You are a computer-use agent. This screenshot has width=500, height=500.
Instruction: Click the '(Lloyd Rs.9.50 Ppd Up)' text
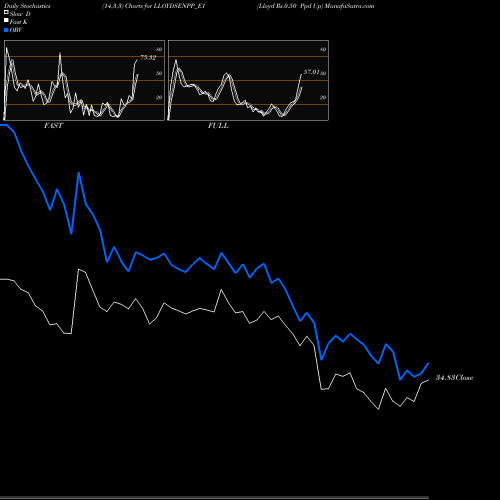pos(290,6)
